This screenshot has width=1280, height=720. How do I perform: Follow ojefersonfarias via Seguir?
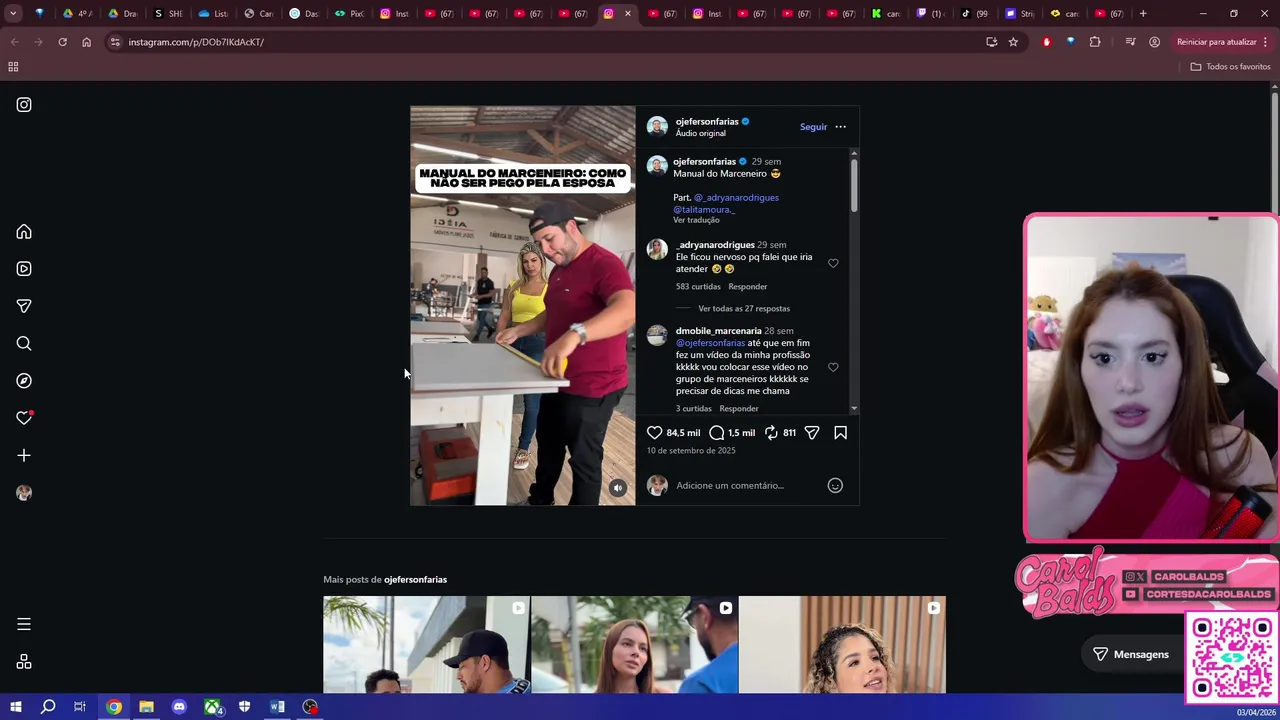pos(813,127)
